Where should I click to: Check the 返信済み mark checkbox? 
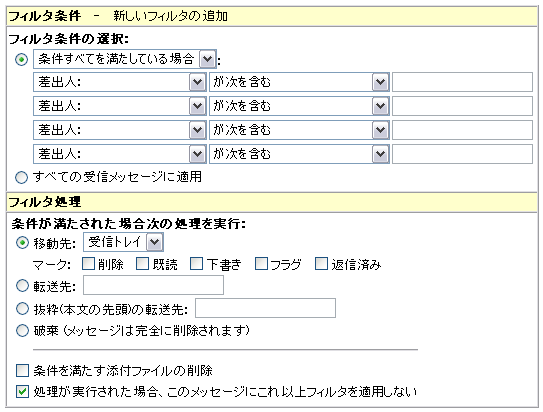click(x=321, y=263)
